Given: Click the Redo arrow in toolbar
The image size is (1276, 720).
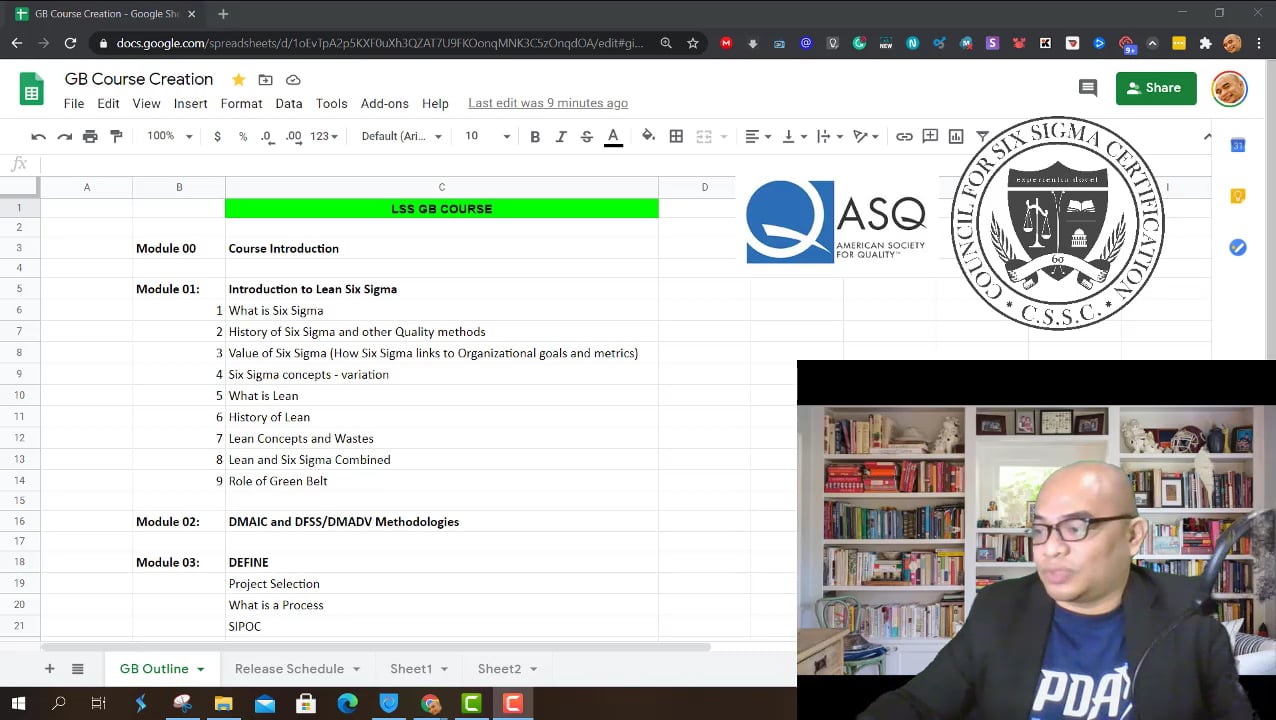Looking at the screenshot, I should click(64, 136).
